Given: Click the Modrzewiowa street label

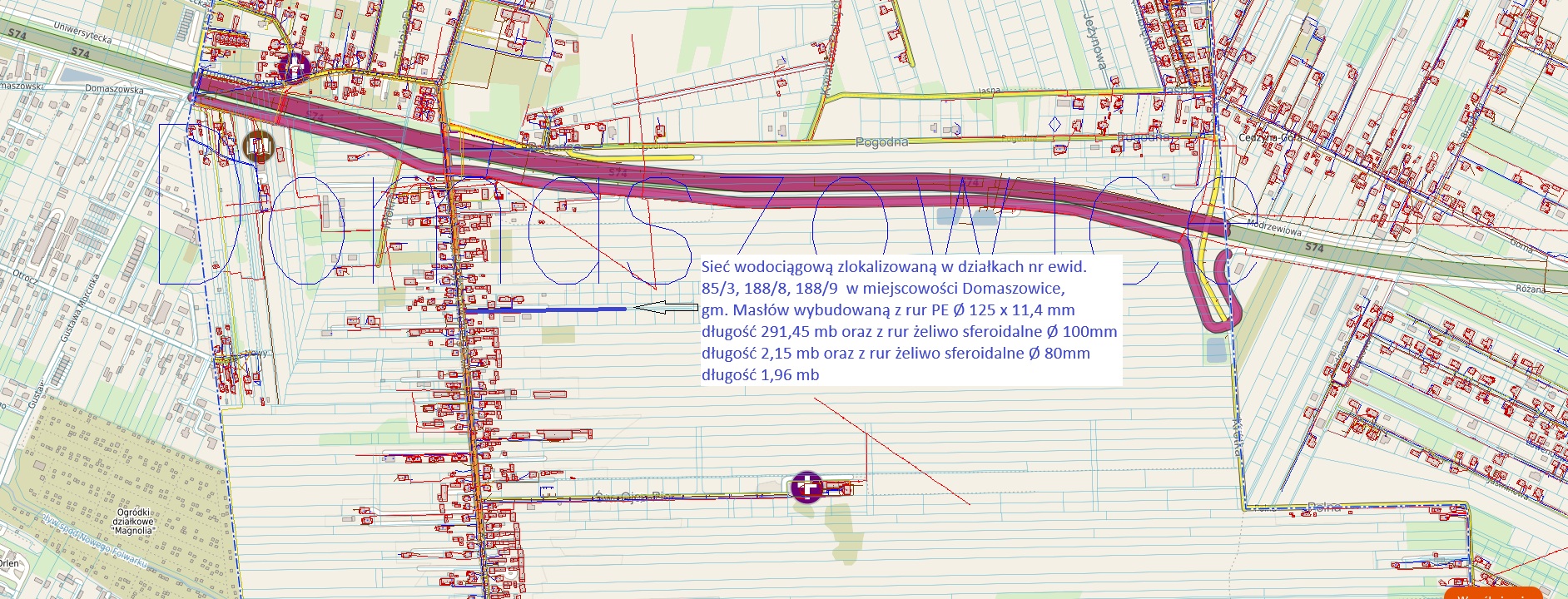Looking at the screenshot, I should (x=1273, y=227).
